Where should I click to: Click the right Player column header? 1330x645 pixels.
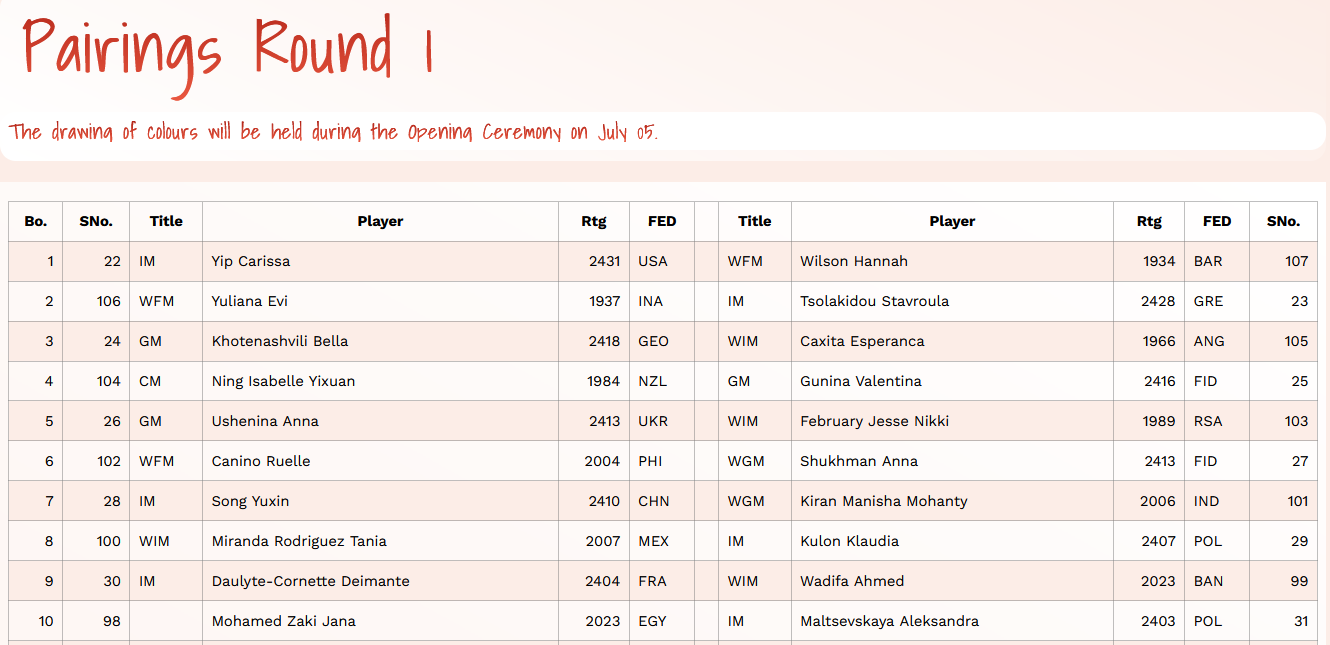(952, 221)
